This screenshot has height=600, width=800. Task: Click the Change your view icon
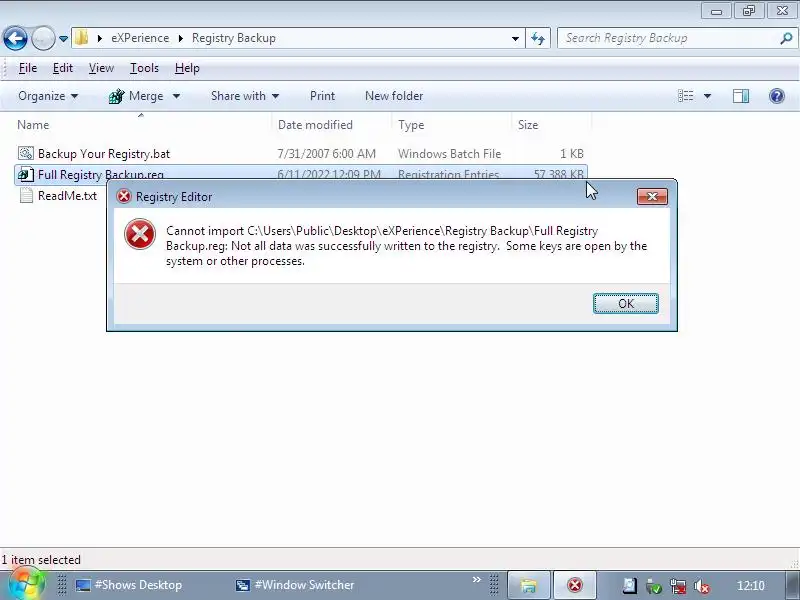click(686, 96)
